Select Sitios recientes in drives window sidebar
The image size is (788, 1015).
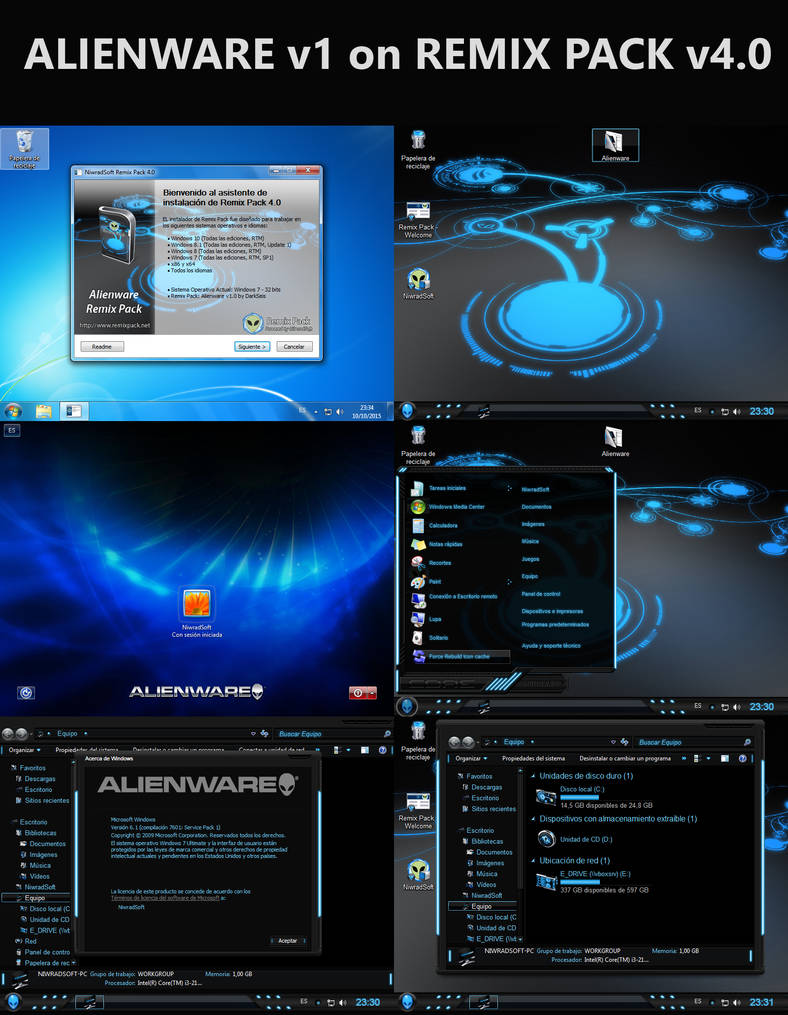489,809
